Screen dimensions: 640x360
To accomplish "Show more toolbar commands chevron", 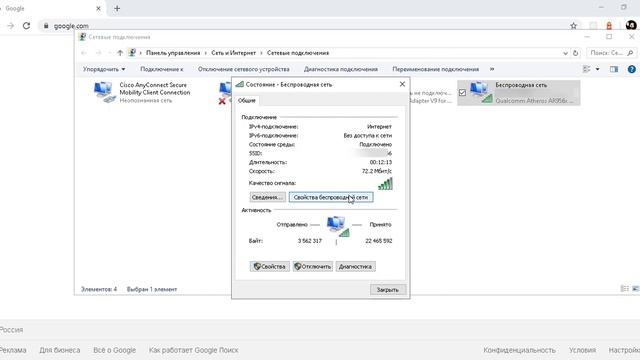I will [x=492, y=69].
